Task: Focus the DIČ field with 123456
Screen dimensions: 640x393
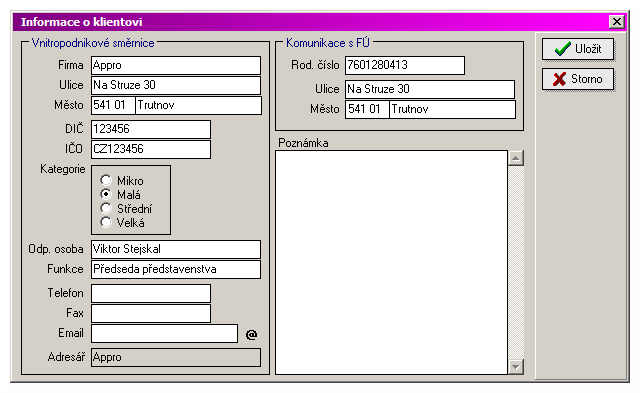Action: click(x=151, y=129)
